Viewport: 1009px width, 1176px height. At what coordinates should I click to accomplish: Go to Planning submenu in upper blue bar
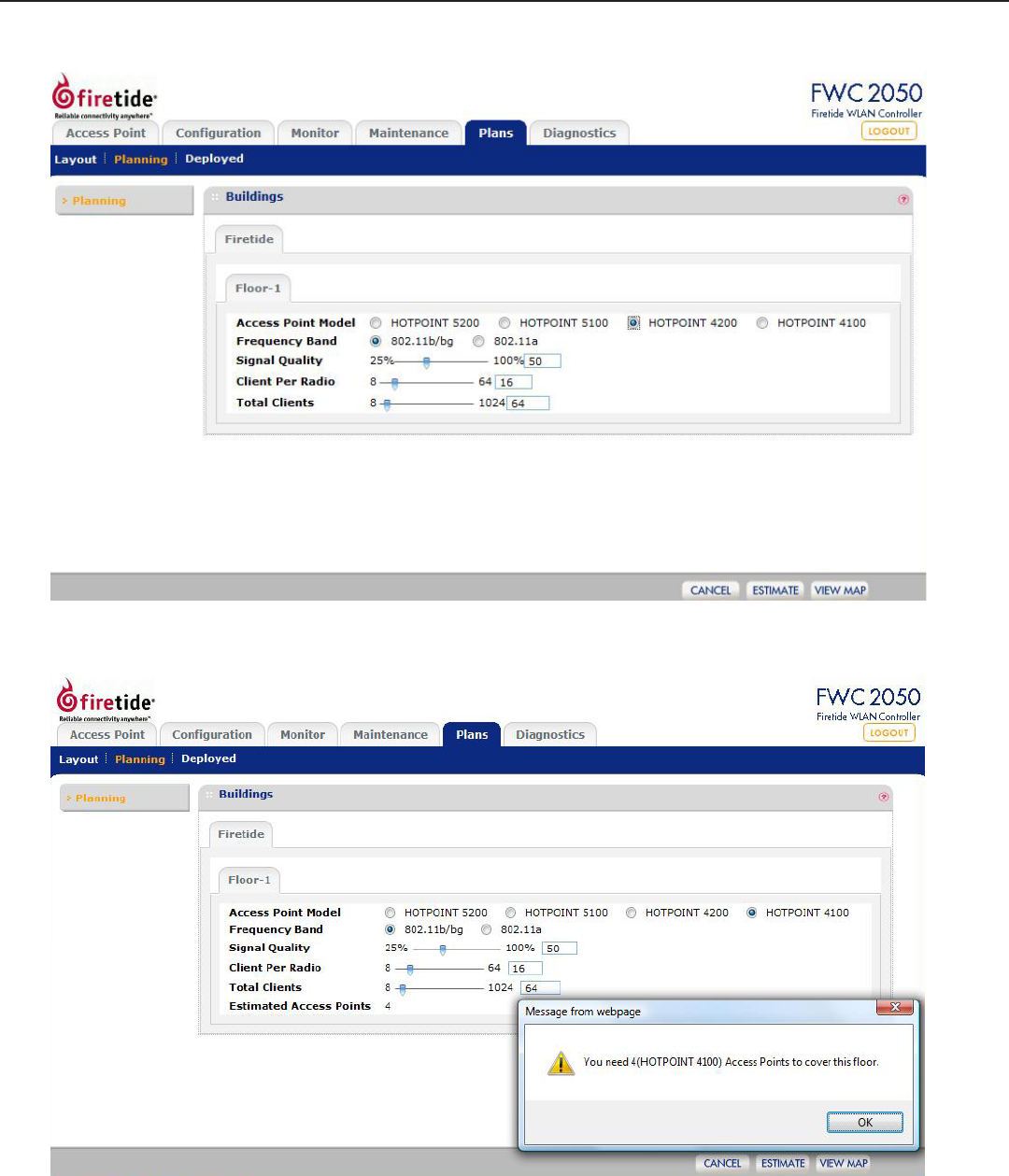[x=141, y=160]
